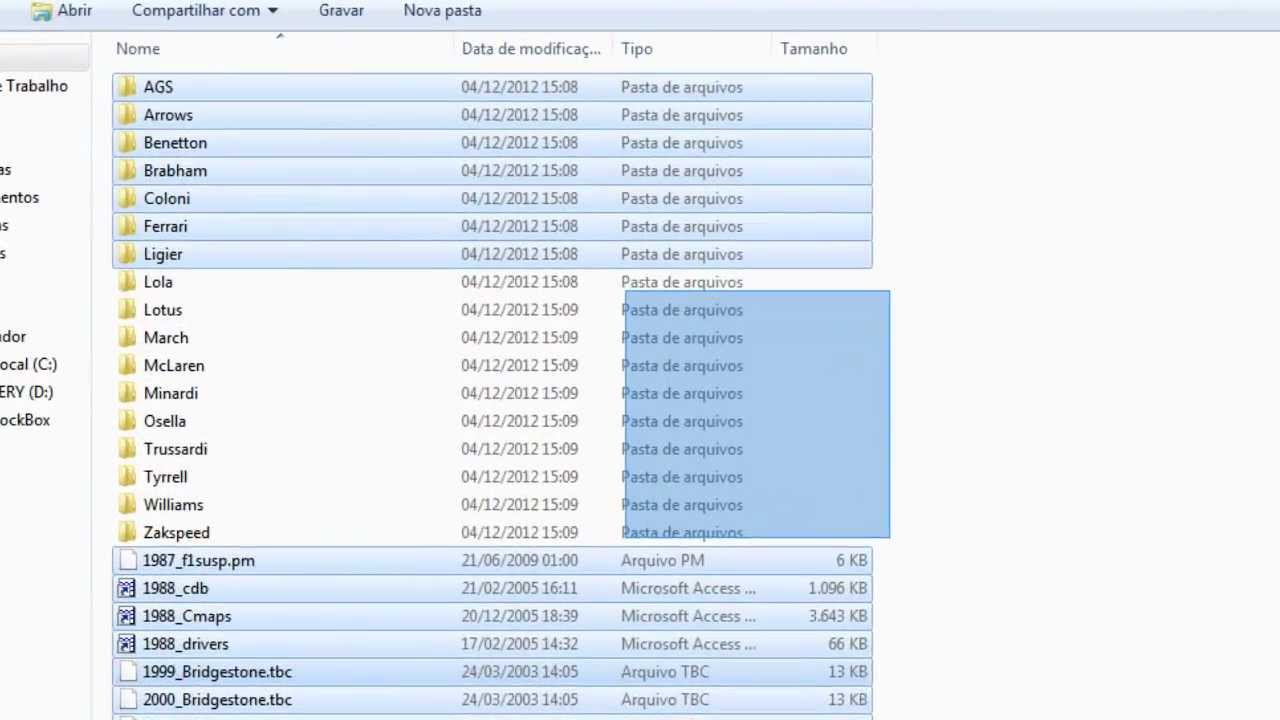Screen dimensions: 1280x720
Task: Select the 2000_Bridgestone.tbc file name
Action: tap(217, 700)
